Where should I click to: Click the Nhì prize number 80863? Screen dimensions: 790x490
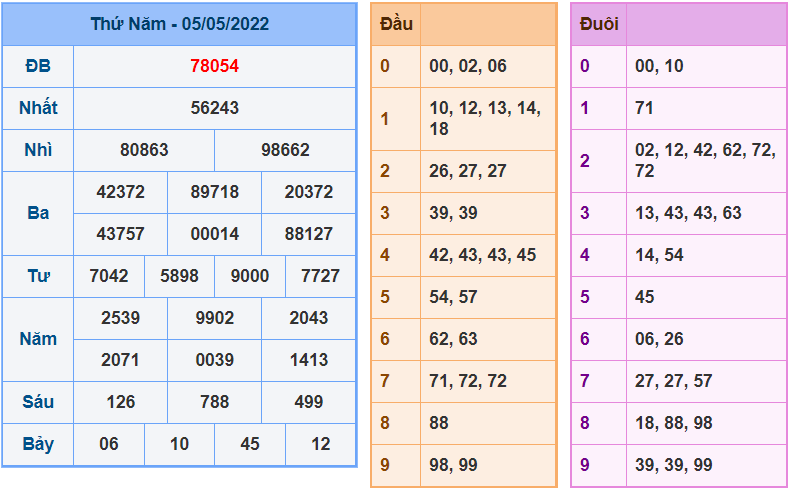click(x=144, y=150)
